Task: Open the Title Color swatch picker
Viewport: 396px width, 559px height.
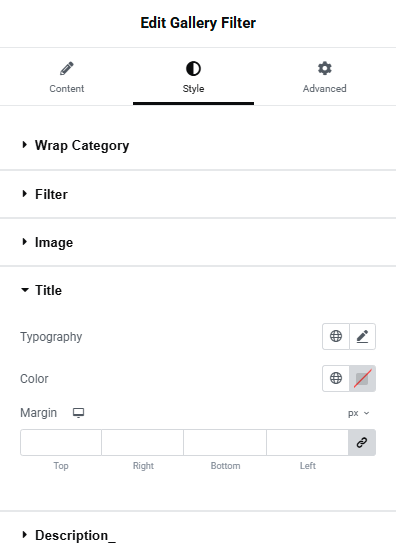Action: [362, 378]
